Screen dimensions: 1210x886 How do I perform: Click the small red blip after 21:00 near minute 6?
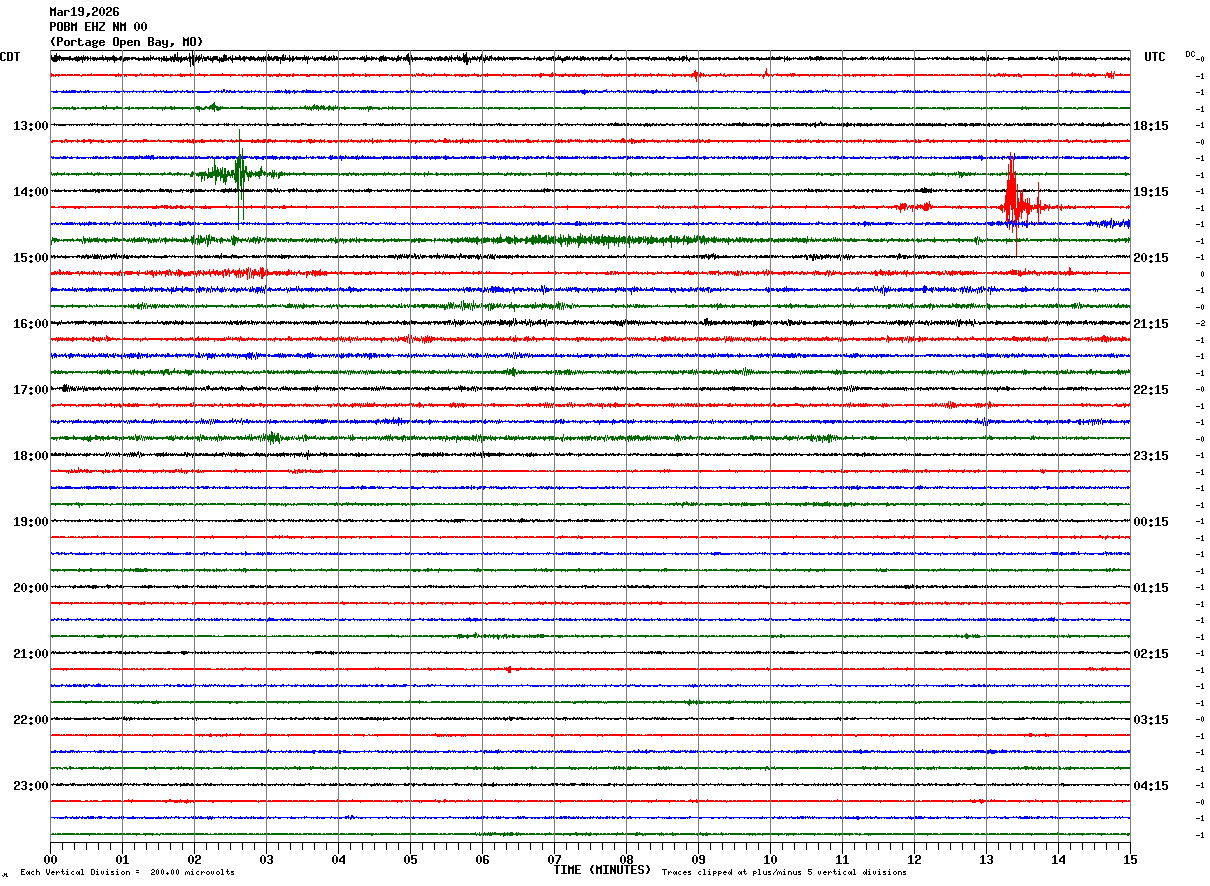point(509,669)
